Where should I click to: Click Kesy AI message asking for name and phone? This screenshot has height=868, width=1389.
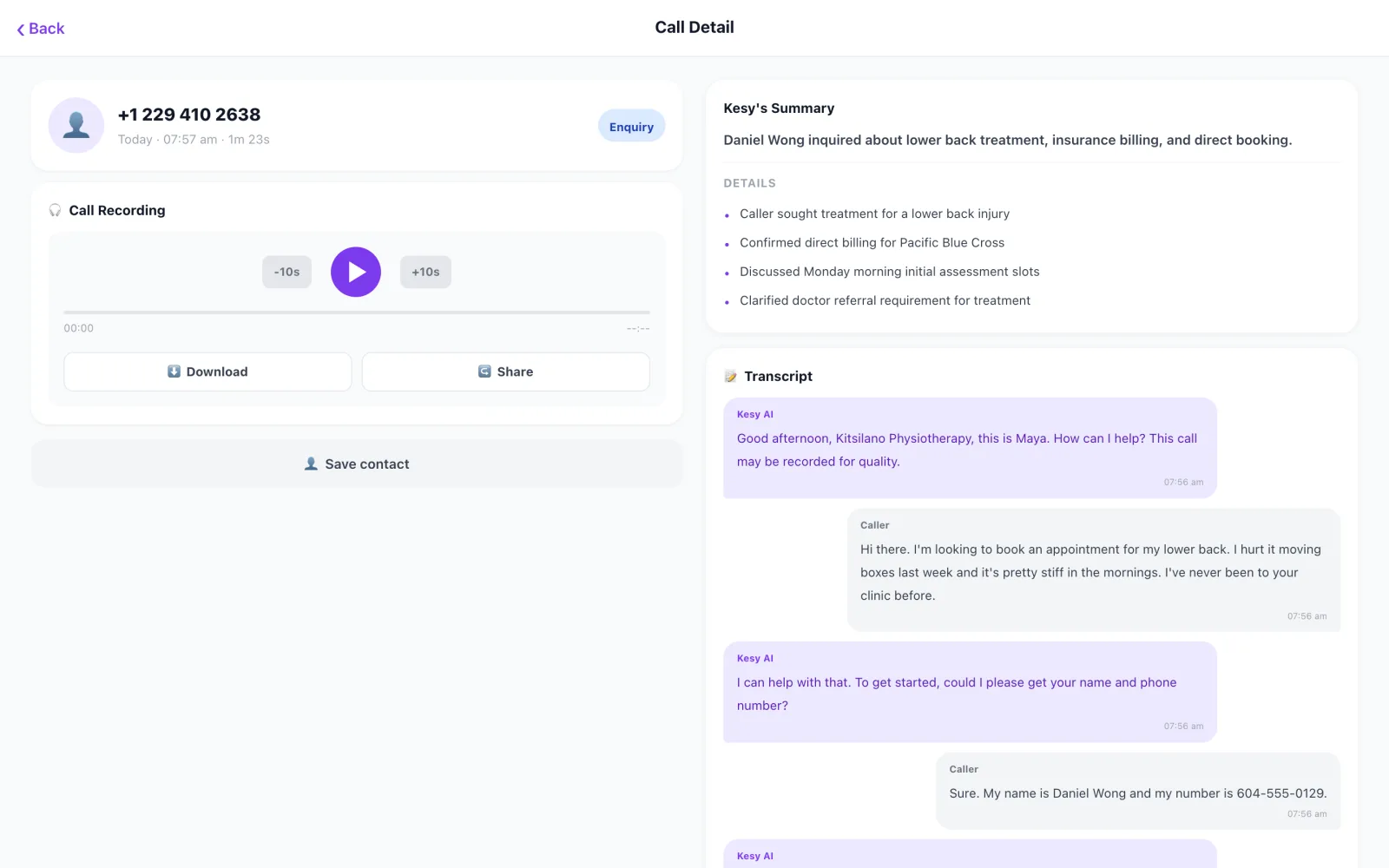[x=970, y=692]
